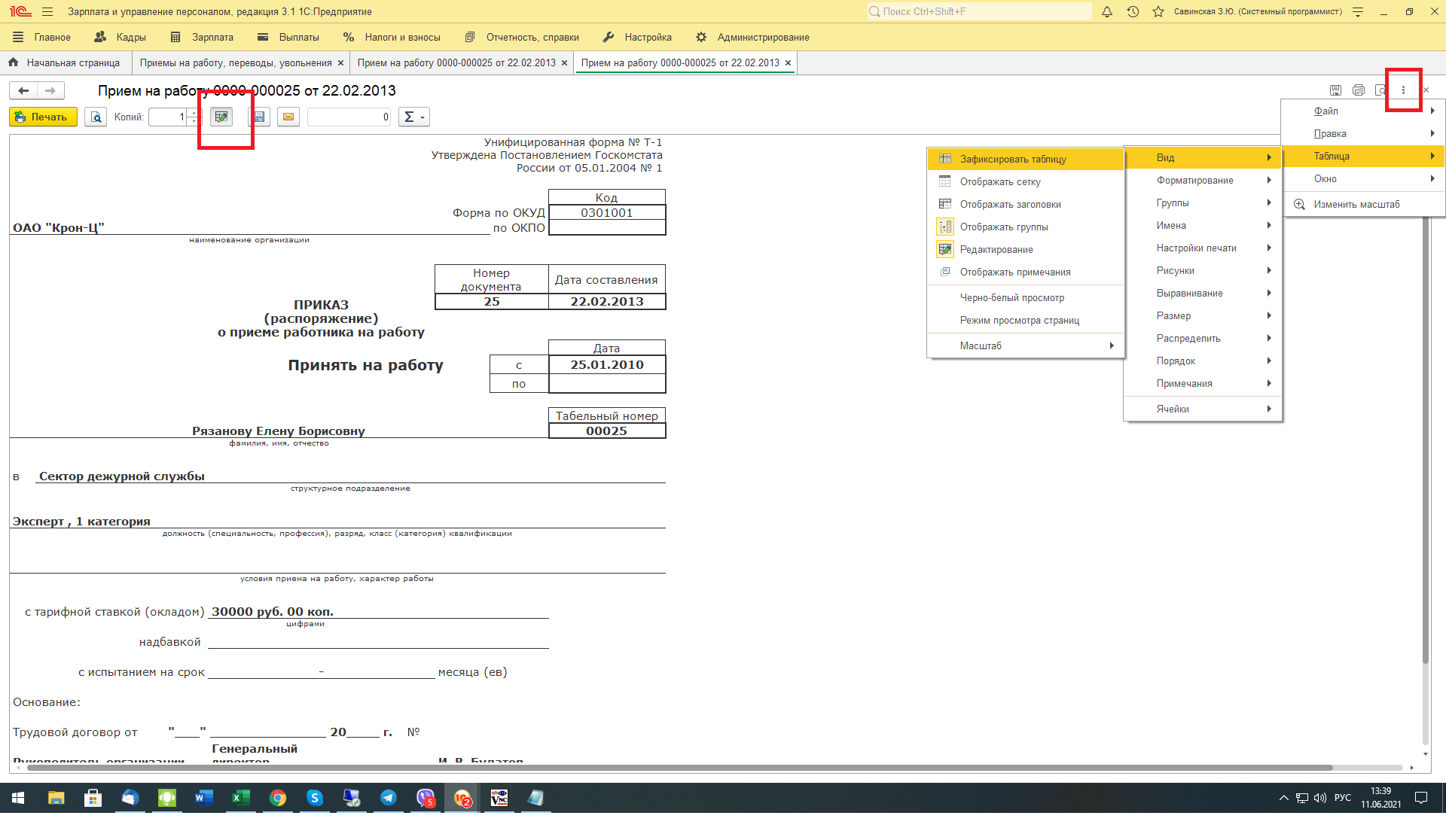Toggle table editing mode icon

point(221,117)
